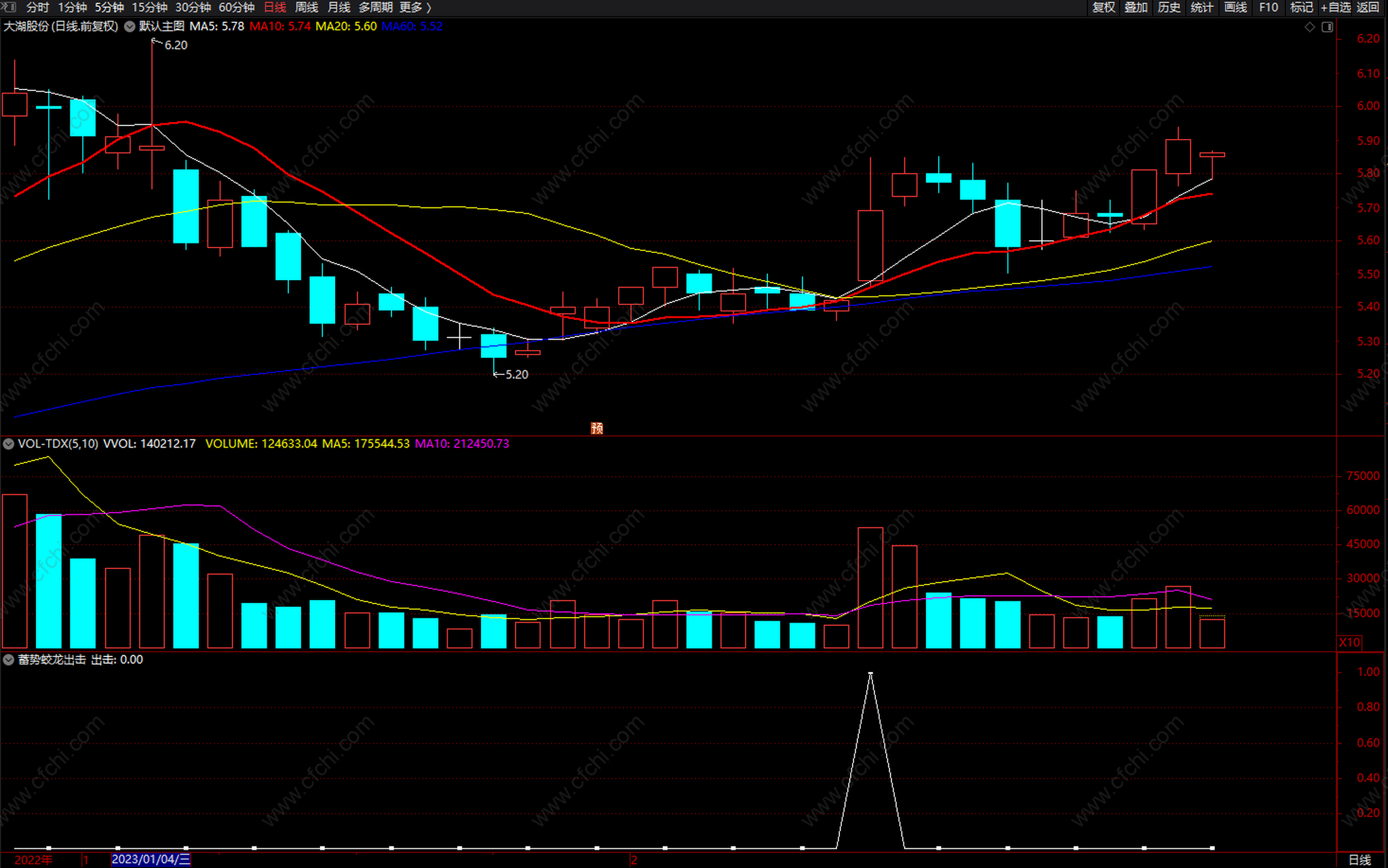Screen dimensions: 1388x868
Task: Expand the 默认主图 indicator dropdown
Action: coord(130,26)
